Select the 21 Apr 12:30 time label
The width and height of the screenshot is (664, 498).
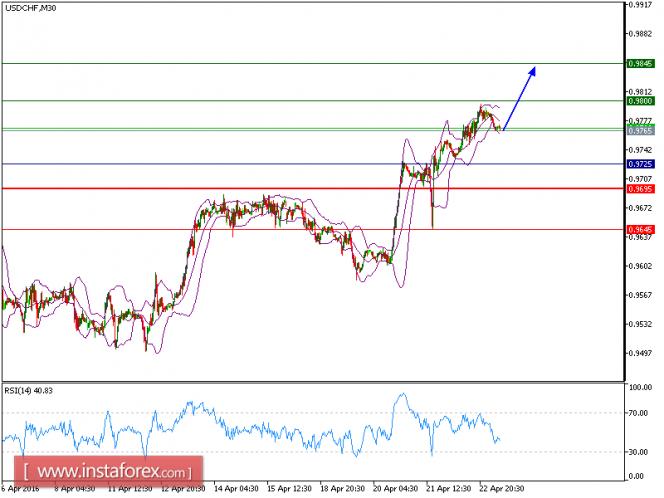click(x=448, y=488)
